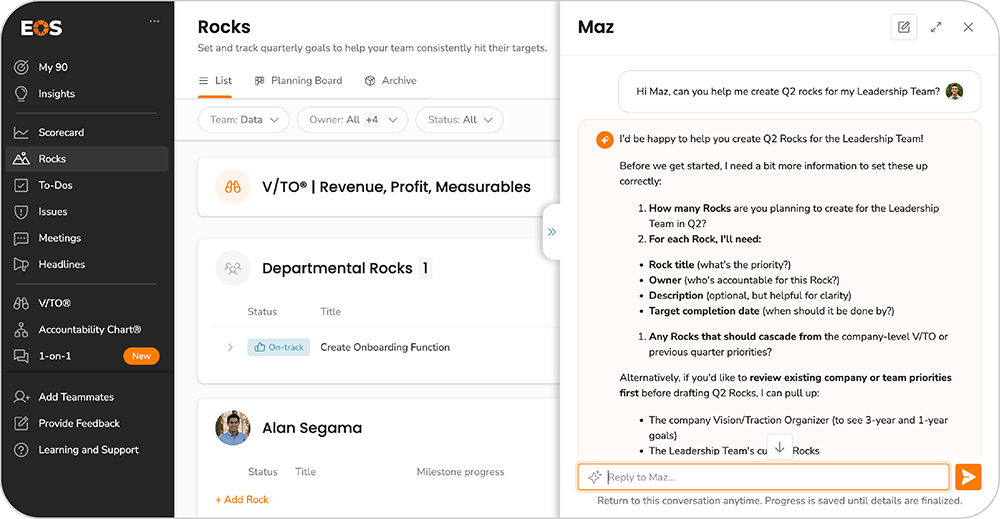Click the scroll-down arrow in chat

point(779,448)
